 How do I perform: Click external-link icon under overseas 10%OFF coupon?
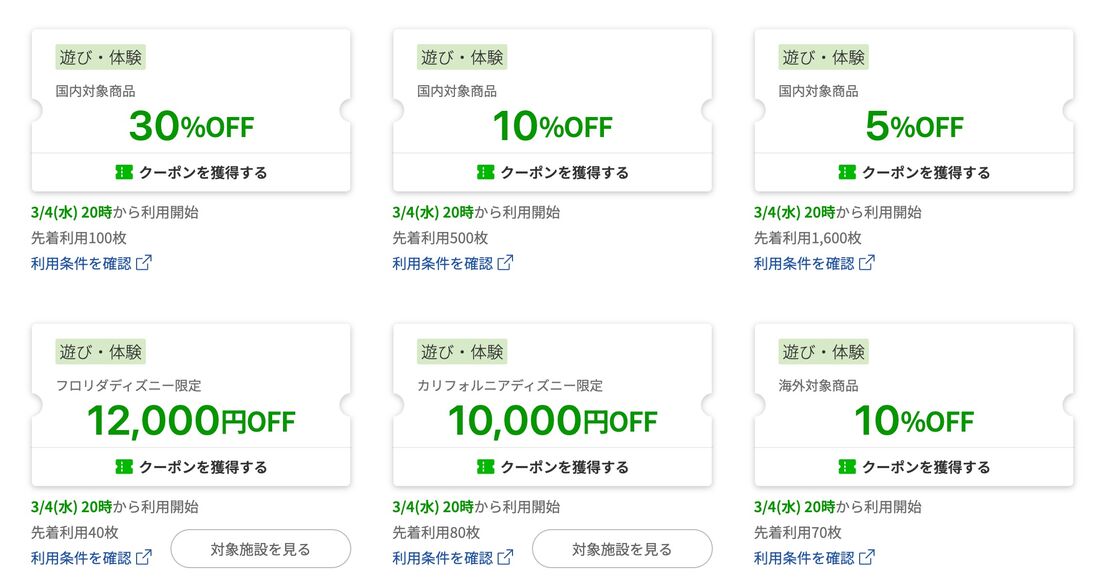pyautogui.click(x=867, y=557)
